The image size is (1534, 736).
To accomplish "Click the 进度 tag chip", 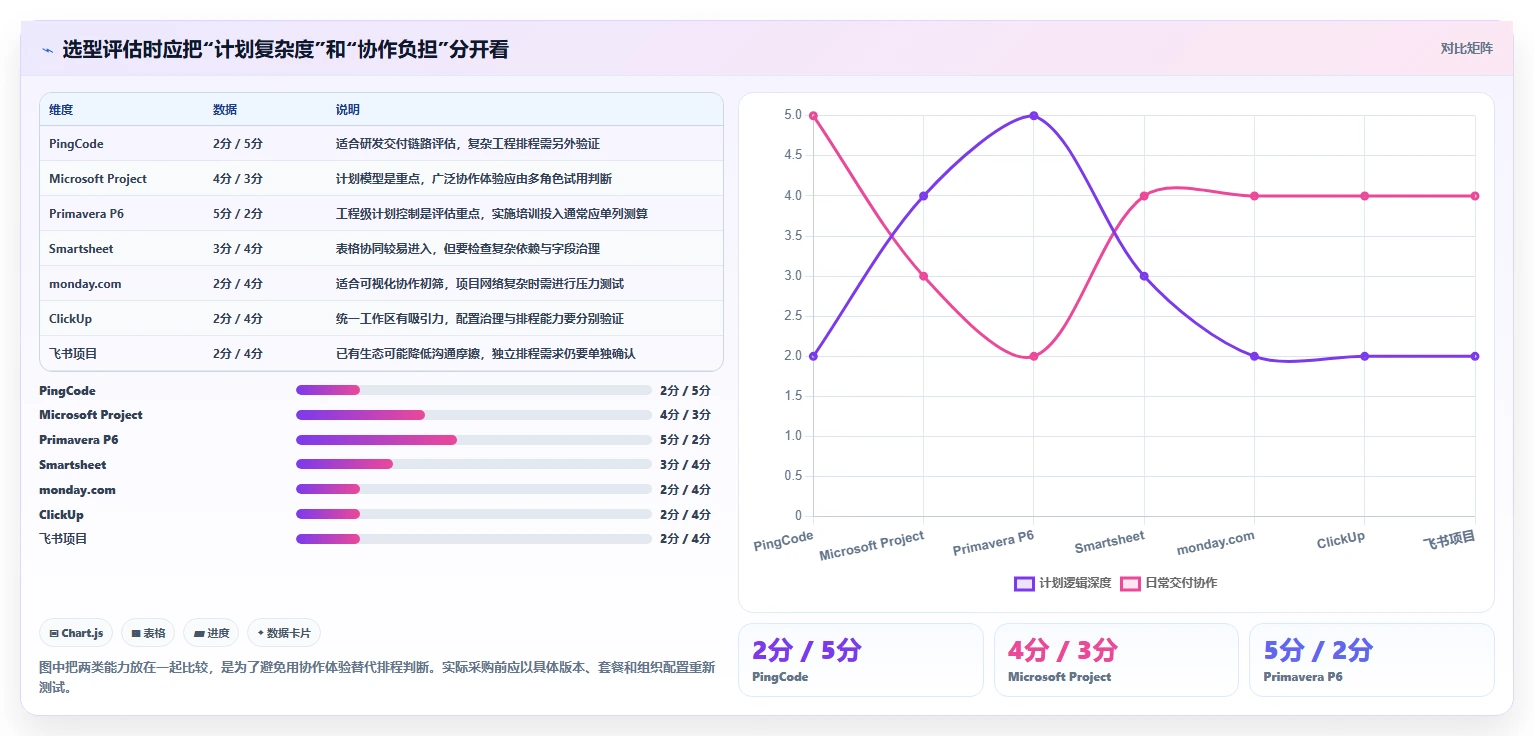I will point(211,633).
